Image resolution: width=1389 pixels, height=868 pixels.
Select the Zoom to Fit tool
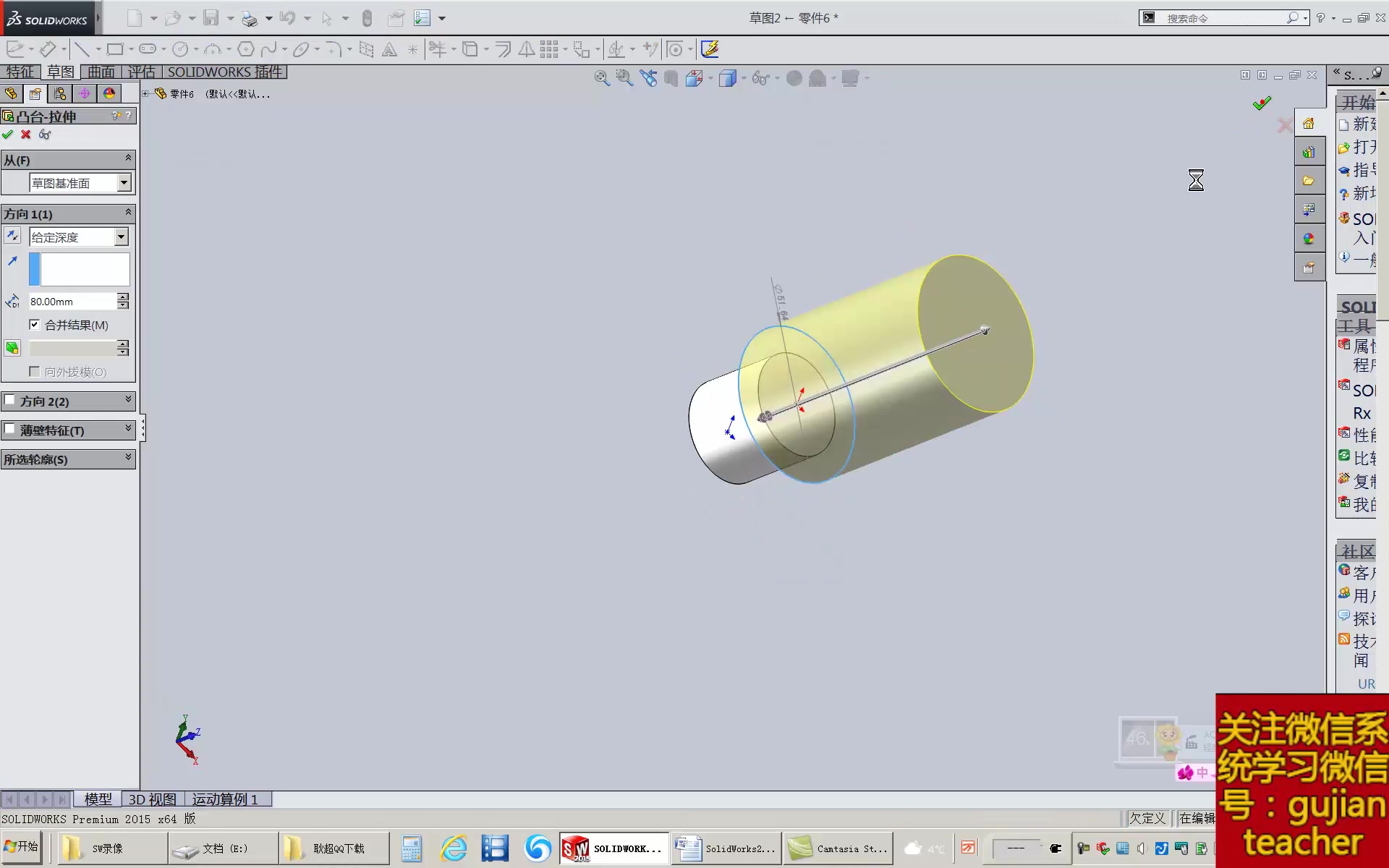tap(601, 77)
